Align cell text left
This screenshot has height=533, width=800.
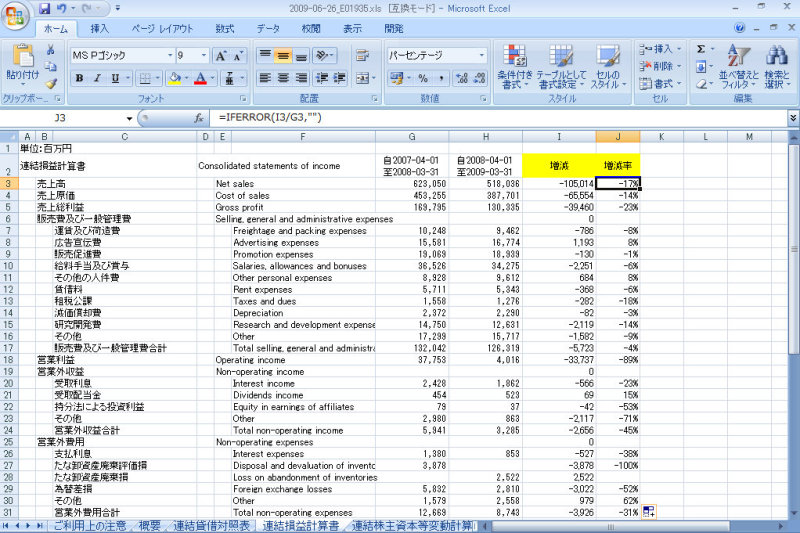265,78
